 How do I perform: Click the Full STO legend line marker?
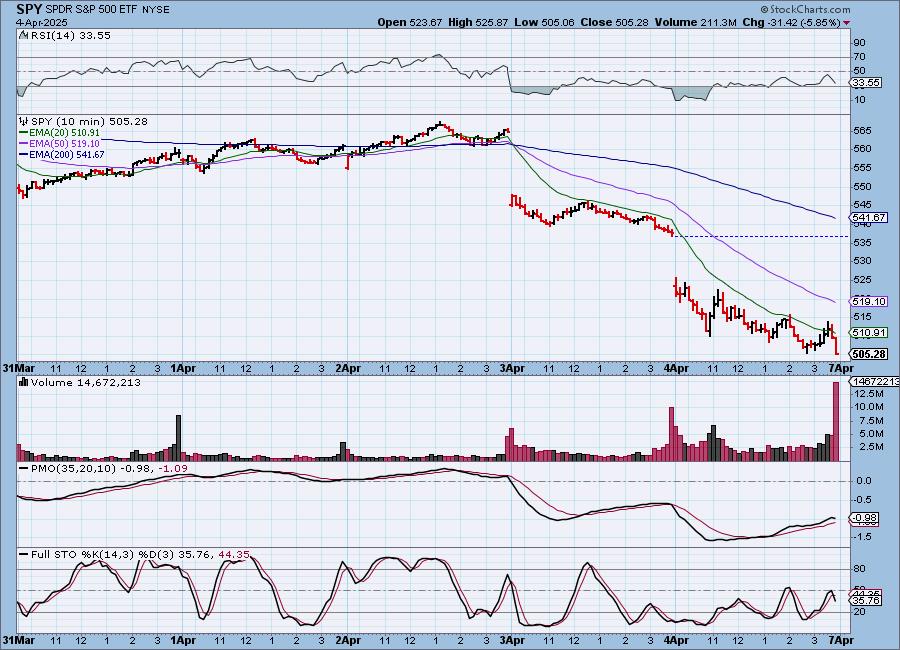(x=24, y=555)
